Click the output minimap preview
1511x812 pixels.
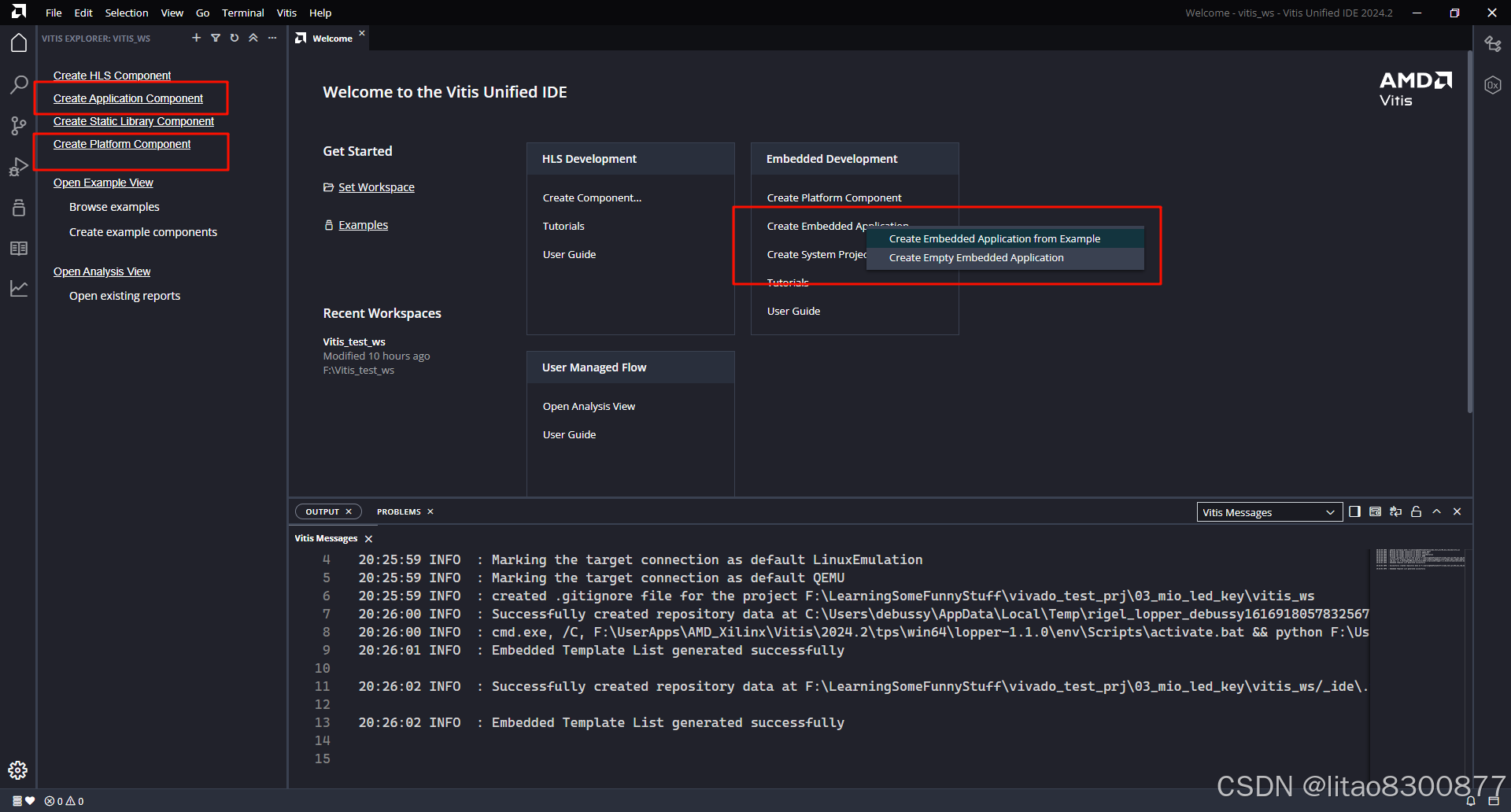(x=1420, y=559)
